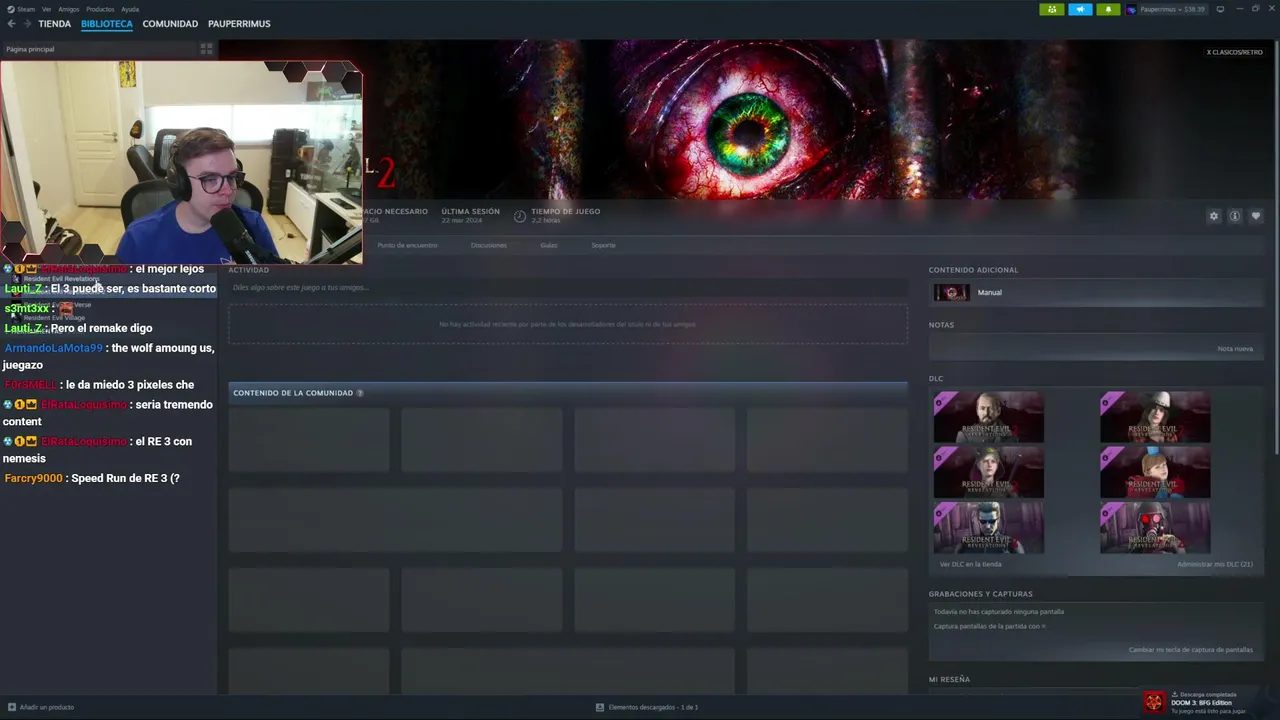Viewport: 1280px width, 720px height.
Task: Click ÚLTIMA SESIÓN date info
Action: coord(470,215)
